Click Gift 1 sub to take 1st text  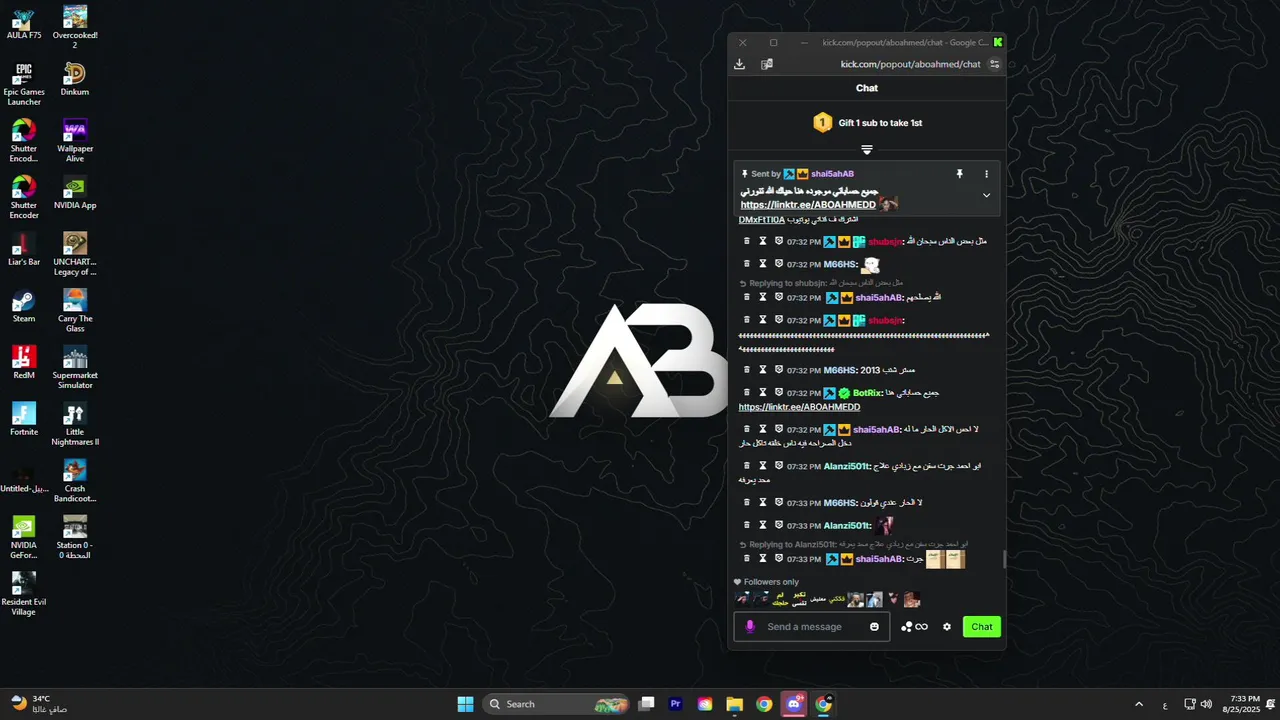[x=880, y=123]
